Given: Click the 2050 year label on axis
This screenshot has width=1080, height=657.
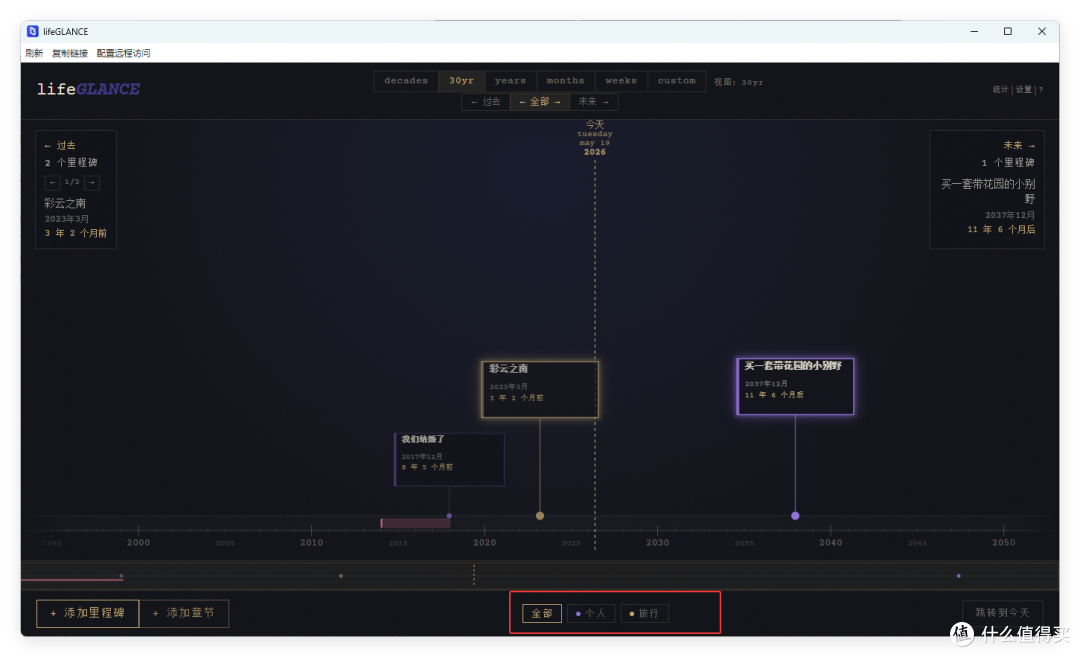Looking at the screenshot, I should (1004, 543).
